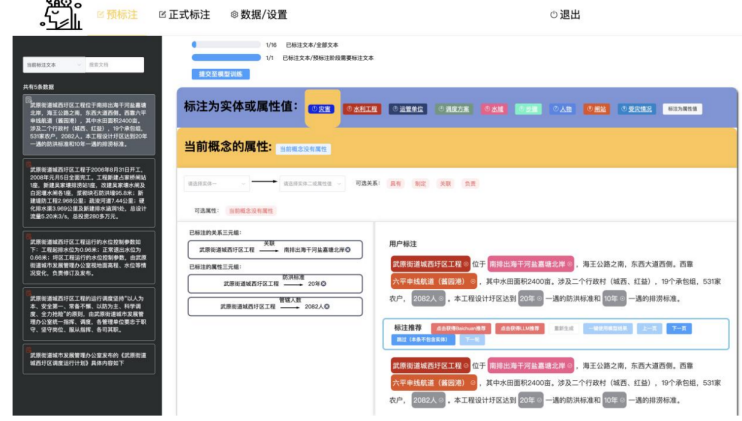This screenshot has height=421, width=742.
Task: Select the 人物 entity tag
Action: [563, 108]
